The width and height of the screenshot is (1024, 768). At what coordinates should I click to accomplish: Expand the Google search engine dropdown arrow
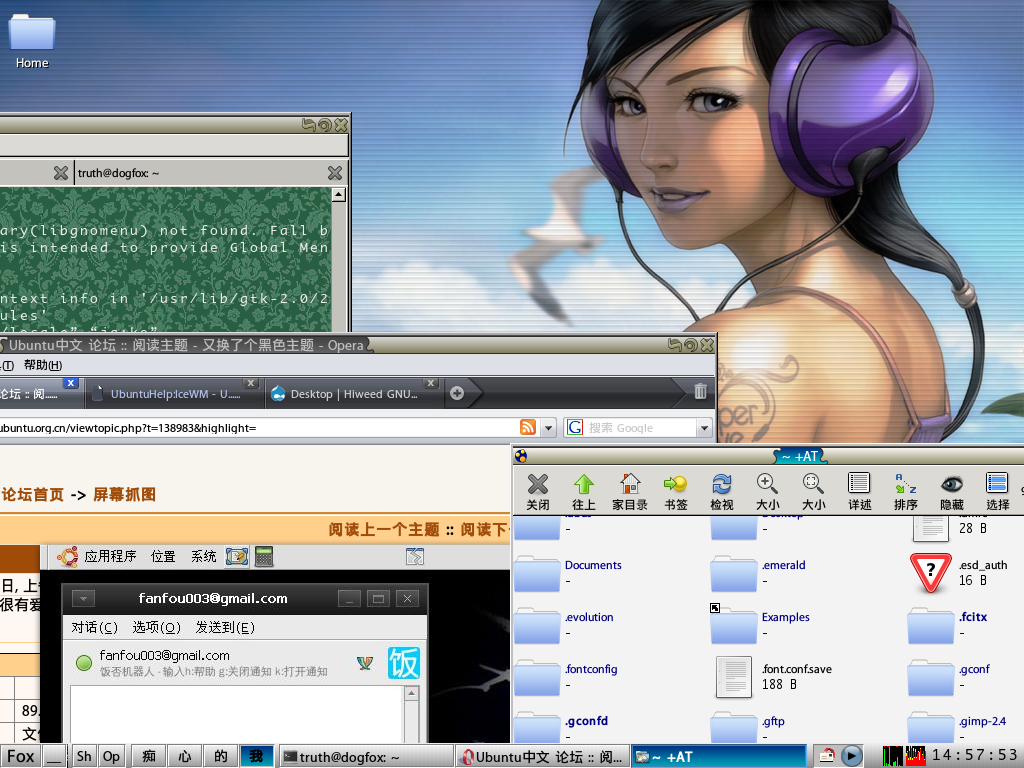pos(704,428)
